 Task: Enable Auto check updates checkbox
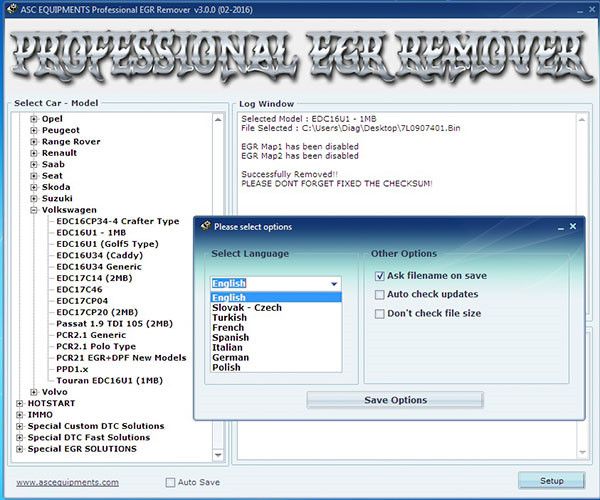point(379,295)
